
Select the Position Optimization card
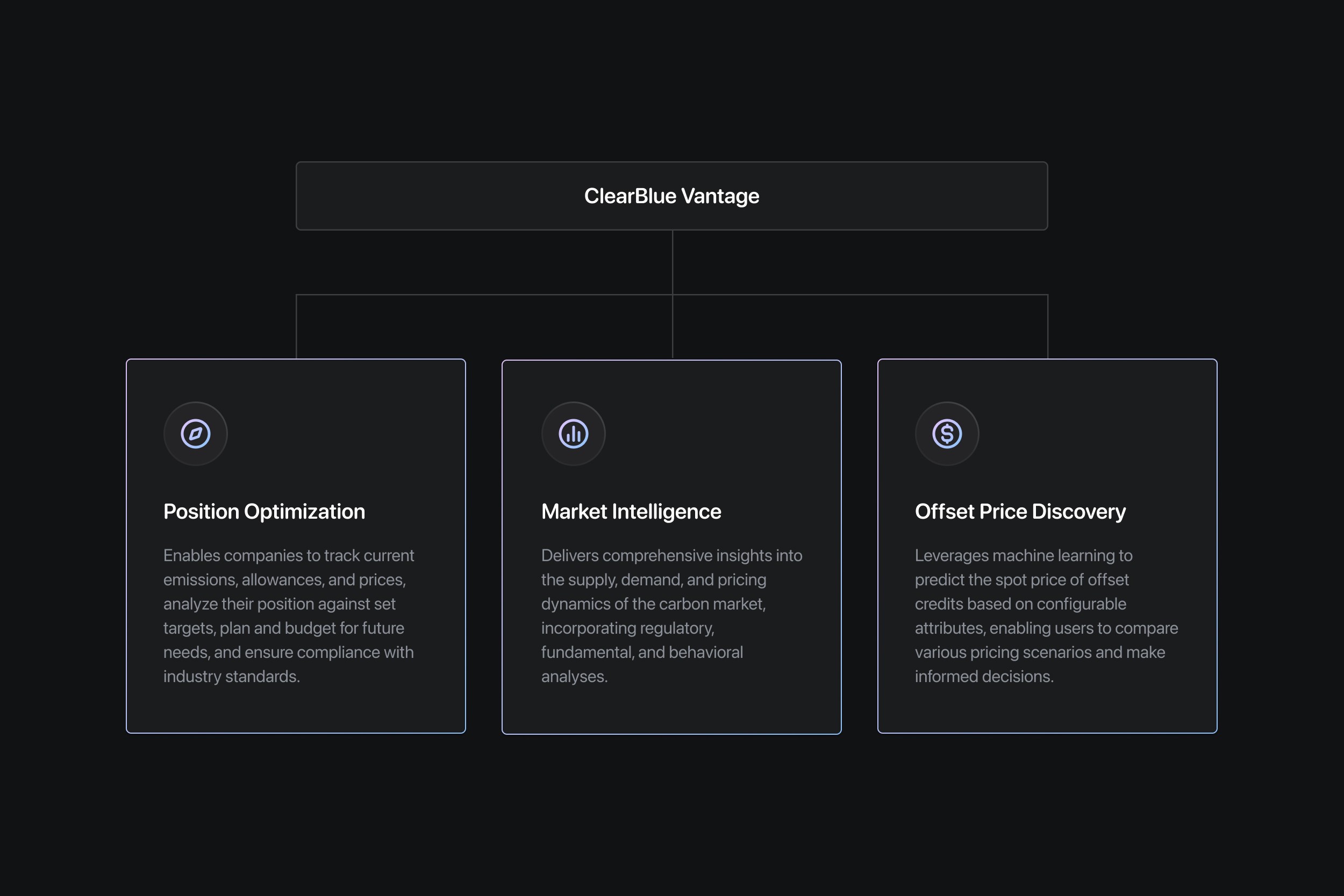tap(296, 546)
